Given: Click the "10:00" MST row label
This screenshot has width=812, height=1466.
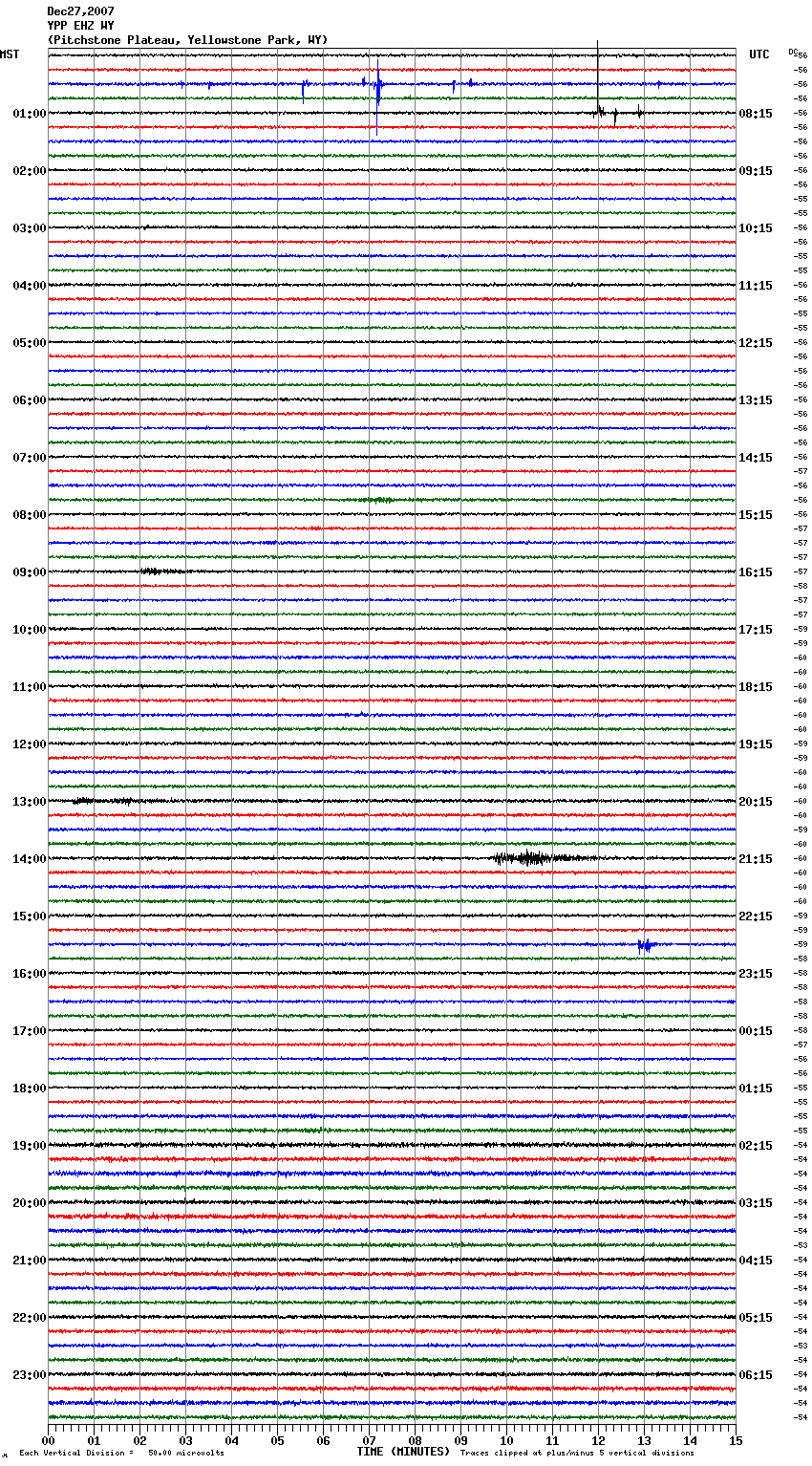Looking at the screenshot, I should (x=30, y=630).
